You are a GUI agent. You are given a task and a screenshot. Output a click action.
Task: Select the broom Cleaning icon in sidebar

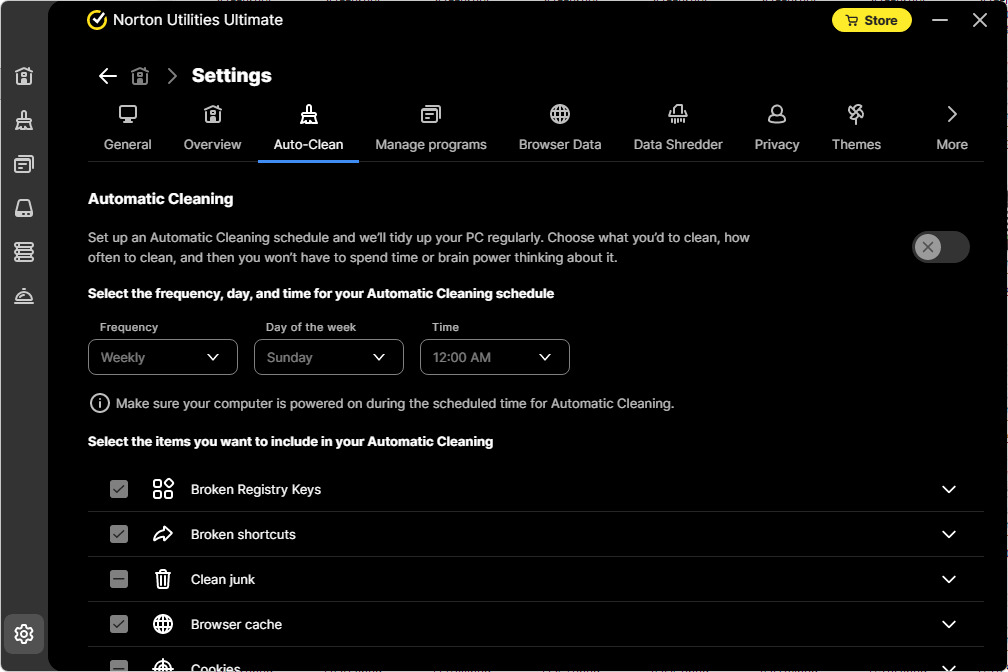pyautogui.click(x=23, y=119)
